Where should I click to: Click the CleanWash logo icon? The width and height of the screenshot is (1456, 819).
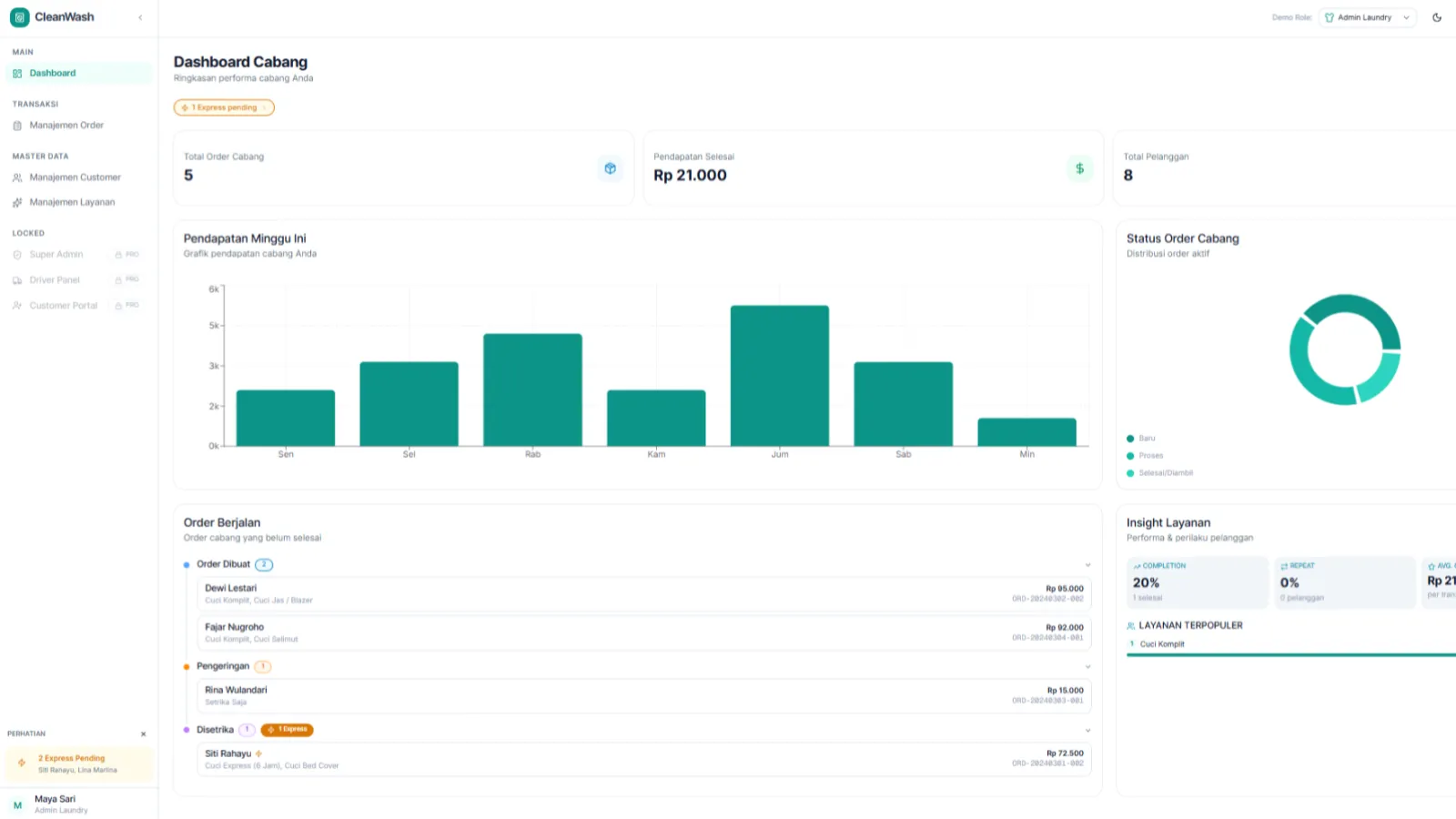point(19,17)
